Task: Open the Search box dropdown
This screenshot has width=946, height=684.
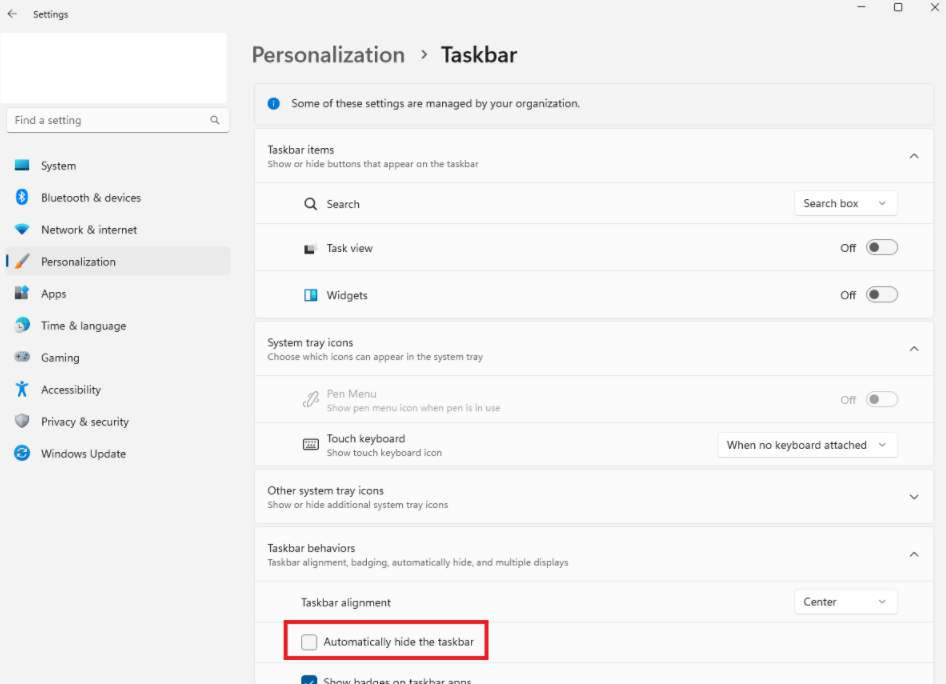Action: click(845, 203)
